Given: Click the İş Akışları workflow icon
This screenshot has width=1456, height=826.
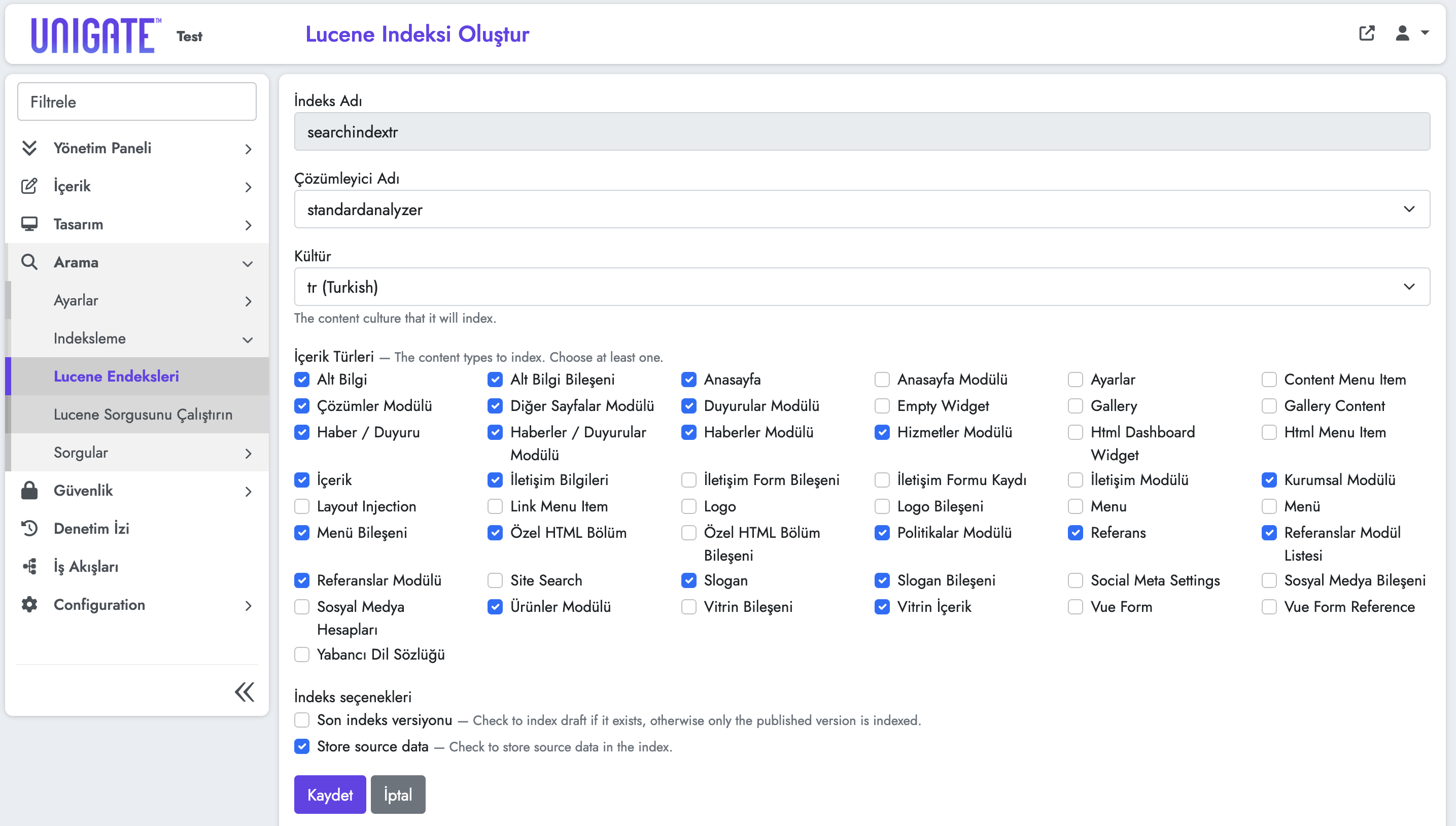Looking at the screenshot, I should [29, 566].
